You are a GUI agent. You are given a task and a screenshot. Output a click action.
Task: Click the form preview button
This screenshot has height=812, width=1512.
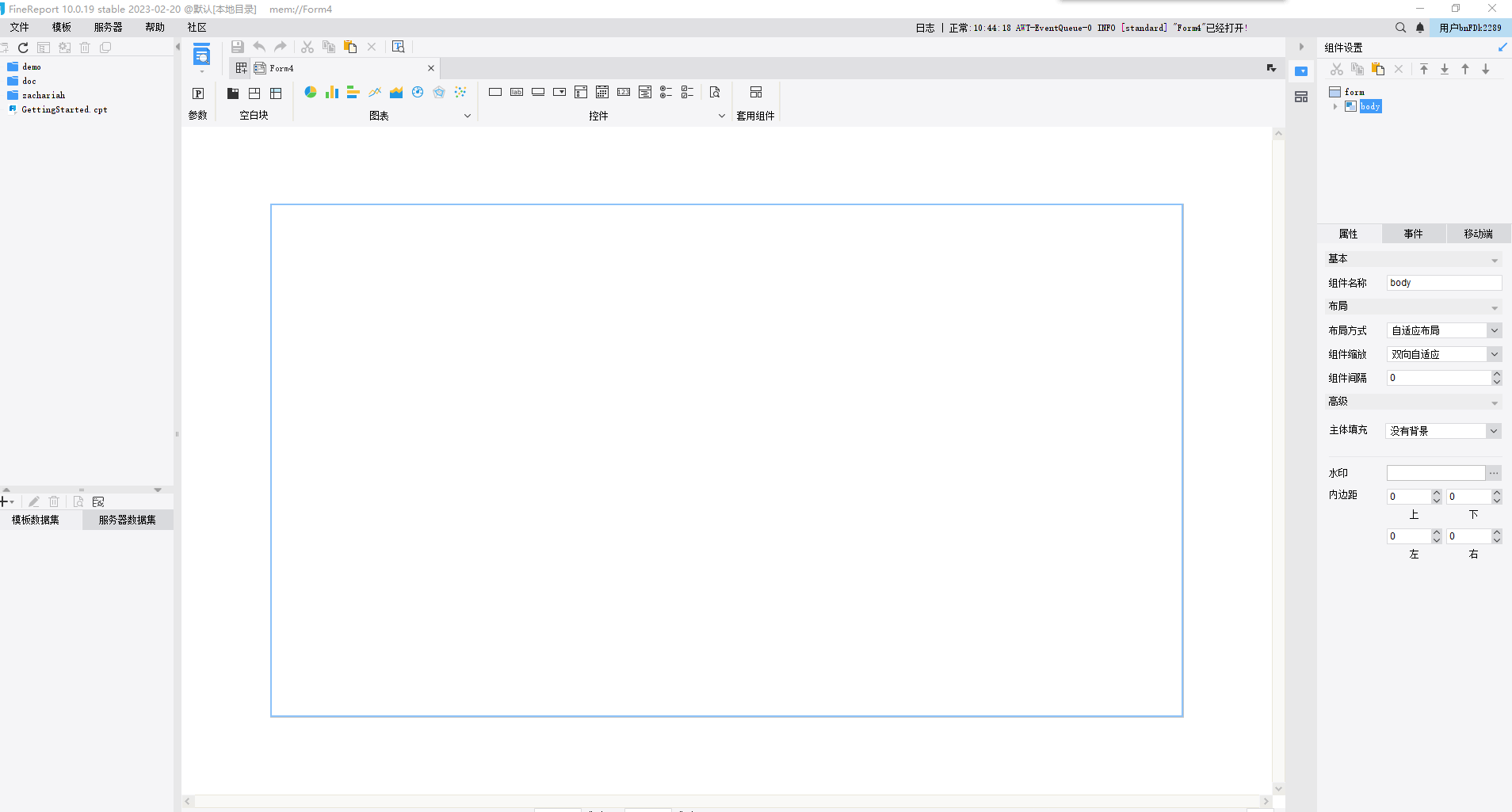pyautogui.click(x=399, y=48)
